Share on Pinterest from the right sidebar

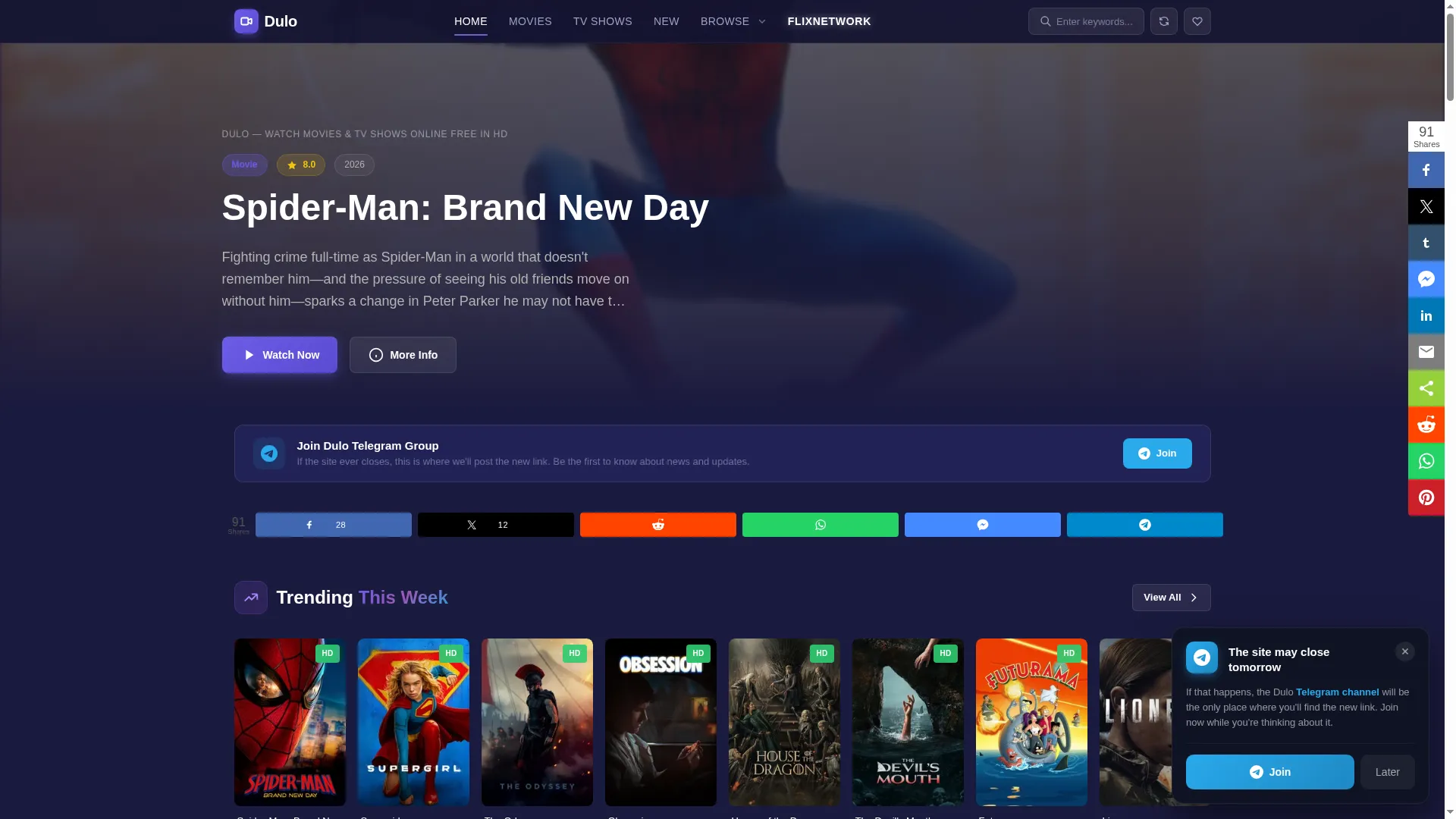1426,497
